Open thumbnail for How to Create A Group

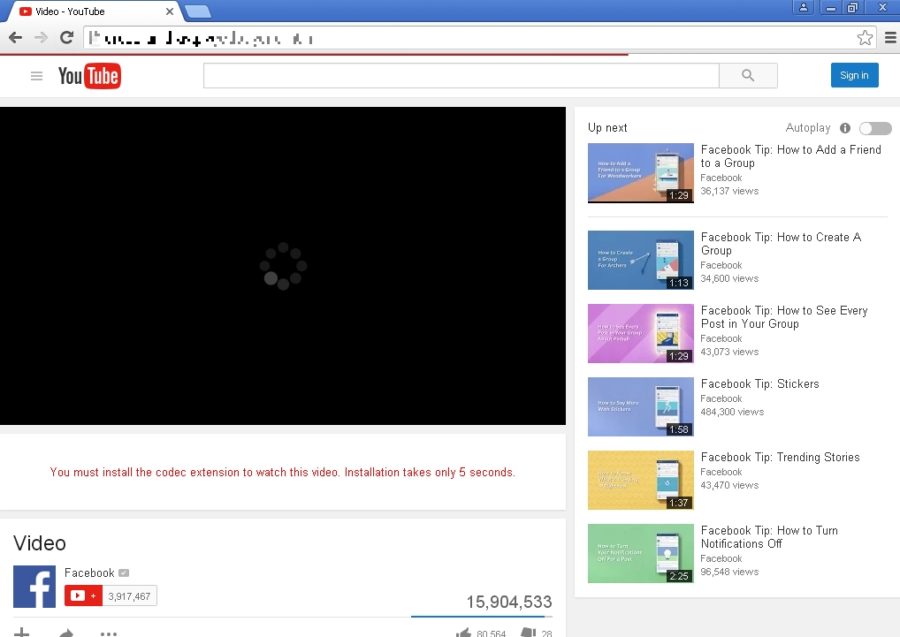coord(641,260)
